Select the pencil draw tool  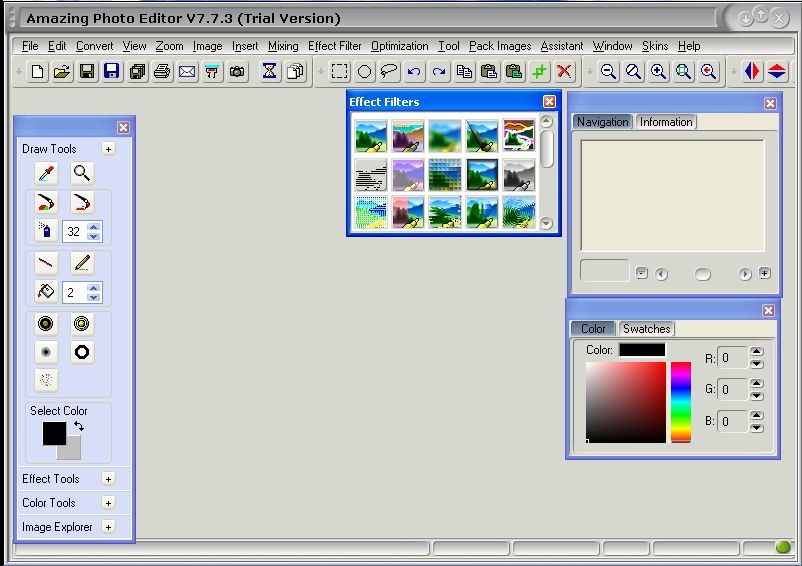pos(82,263)
